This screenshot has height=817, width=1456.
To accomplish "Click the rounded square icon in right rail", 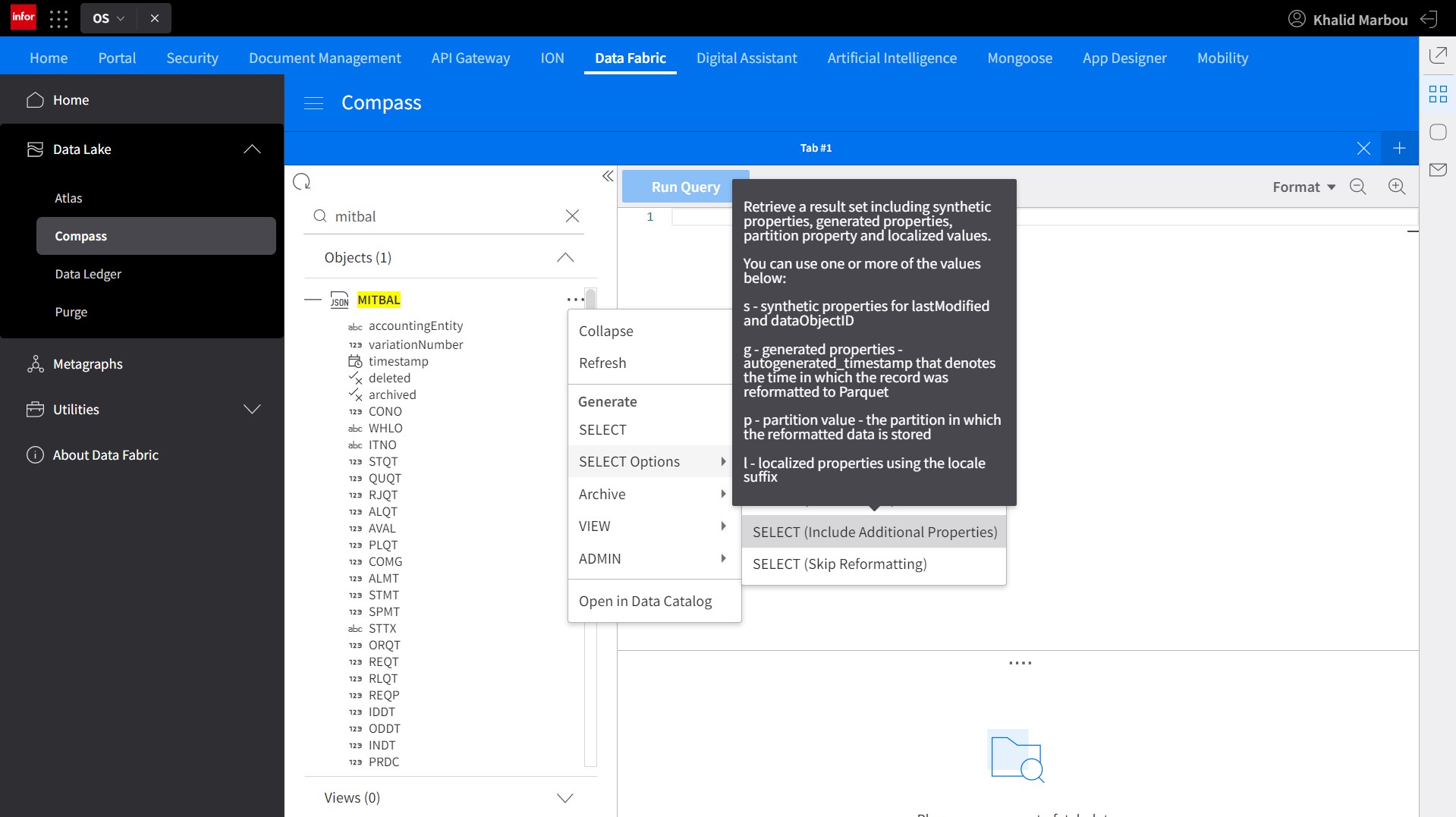I will pos(1438,132).
